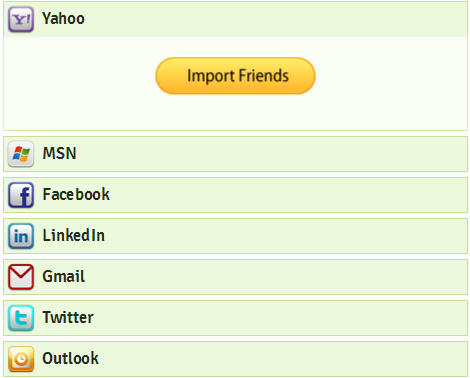Click the Facebook logo icon
The height and width of the screenshot is (378, 470).
[x=21, y=195]
